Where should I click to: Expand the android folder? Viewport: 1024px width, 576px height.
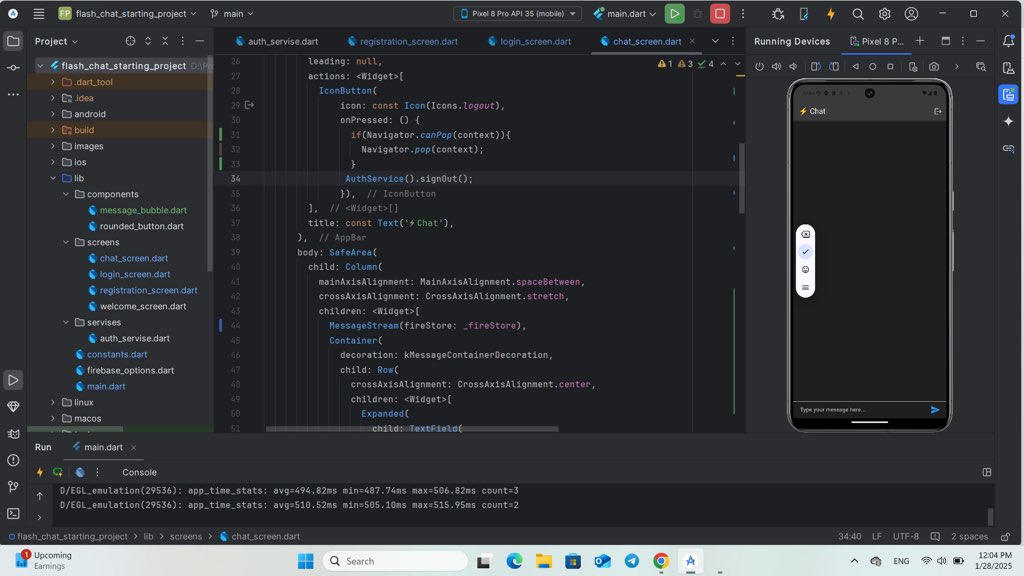coord(53,114)
